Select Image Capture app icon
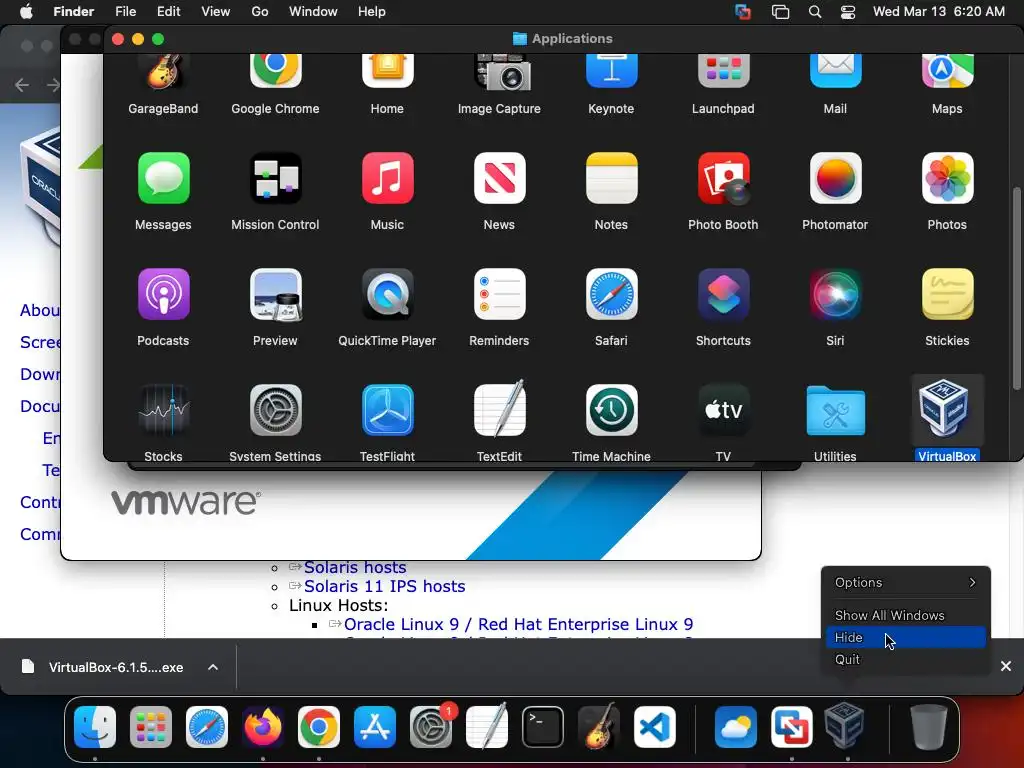The width and height of the screenshot is (1024, 768). [x=502, y=73]
